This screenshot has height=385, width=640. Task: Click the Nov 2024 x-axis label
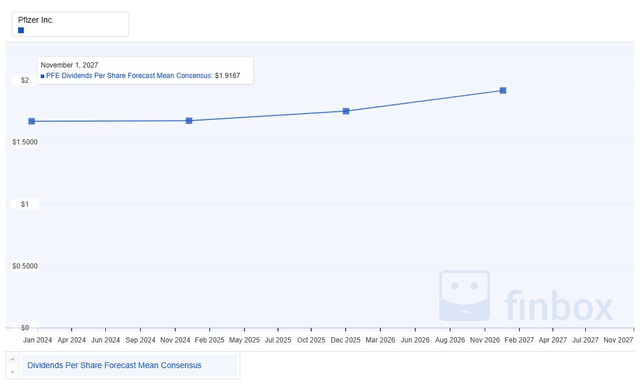(x=175, y=340)
